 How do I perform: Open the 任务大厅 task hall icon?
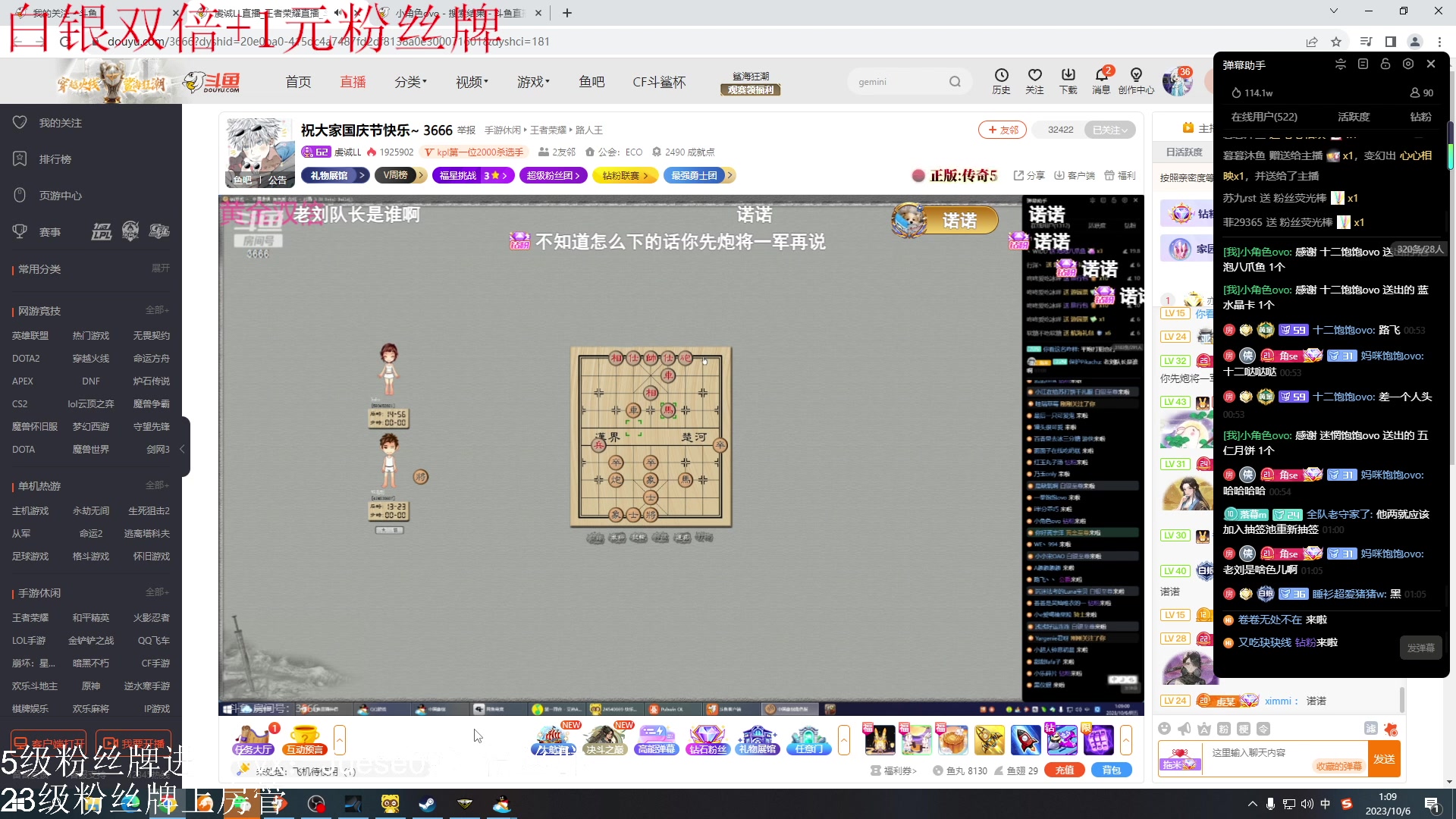pyautogui.click(x=253, y=739)
